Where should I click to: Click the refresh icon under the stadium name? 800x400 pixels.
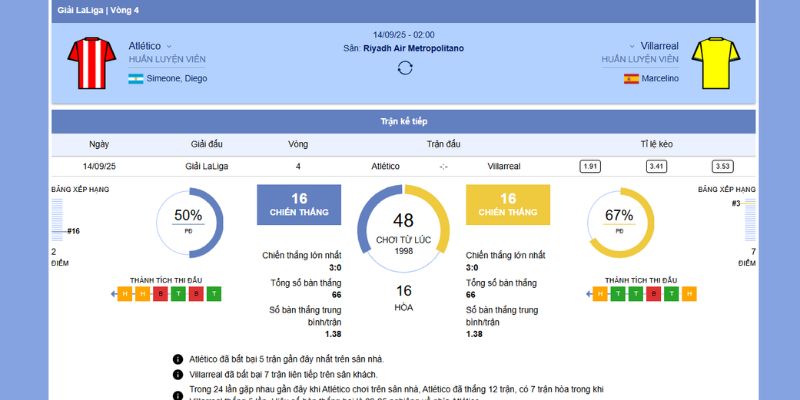pos(404,68)
